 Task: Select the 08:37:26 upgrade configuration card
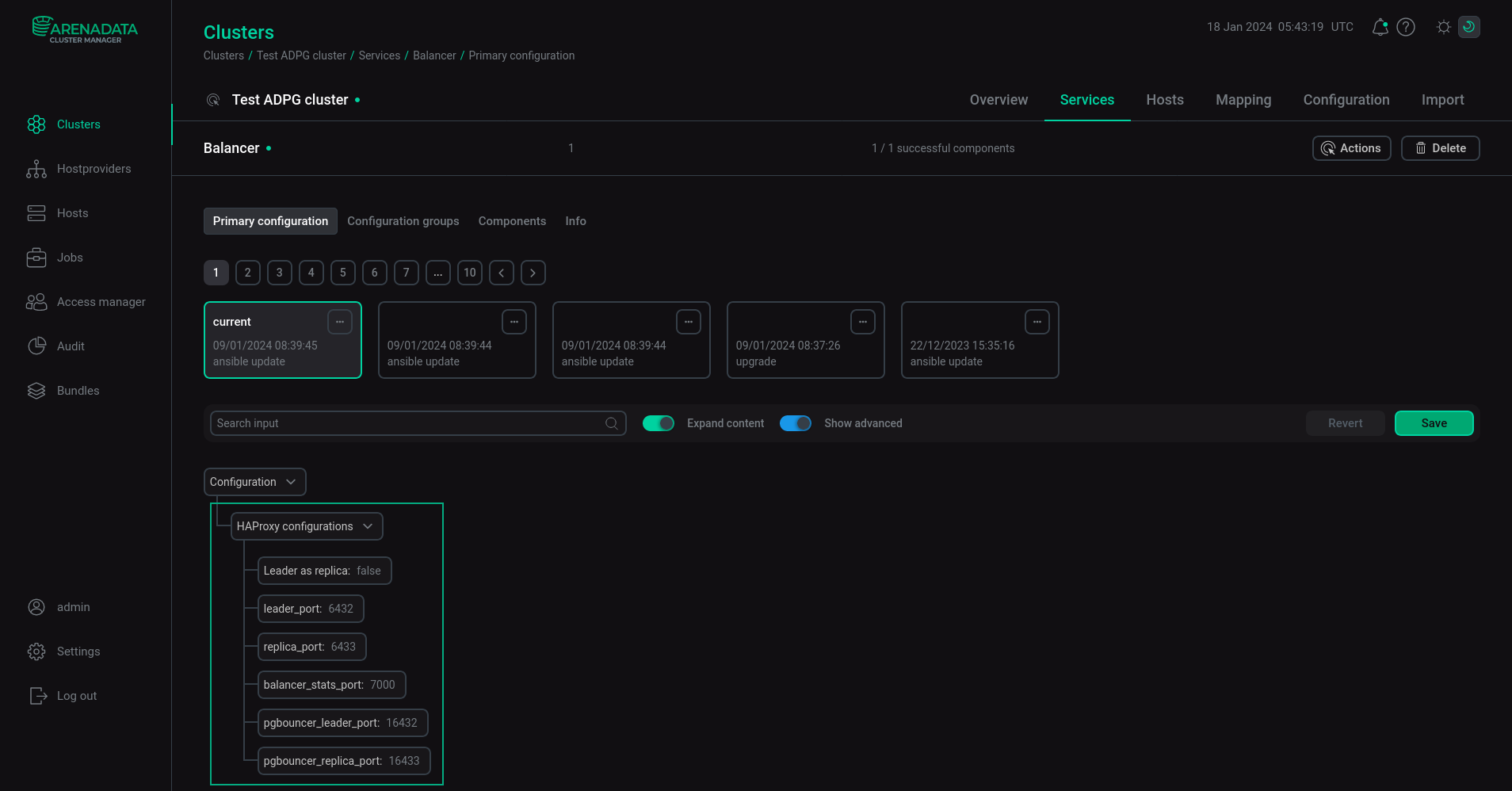tap(806, 340)
